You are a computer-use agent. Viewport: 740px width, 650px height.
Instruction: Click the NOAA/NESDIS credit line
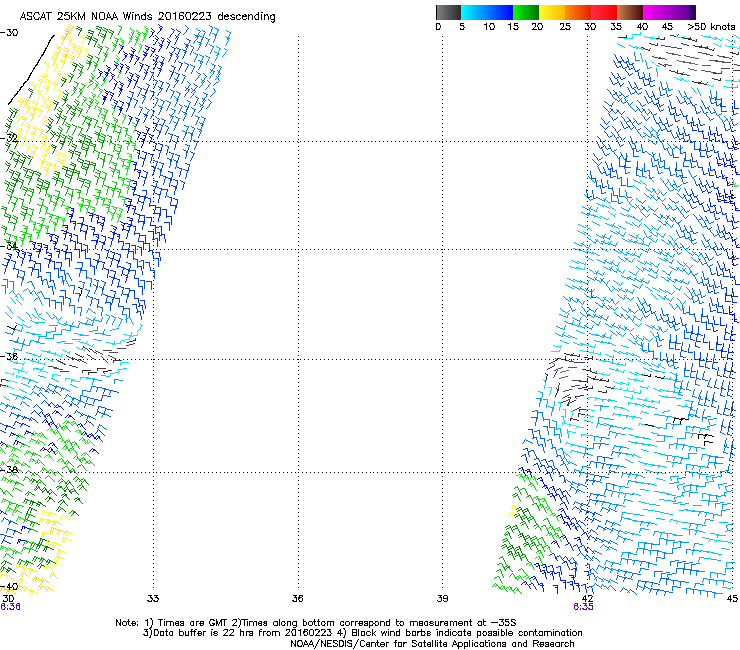click(x=432, y=644)
